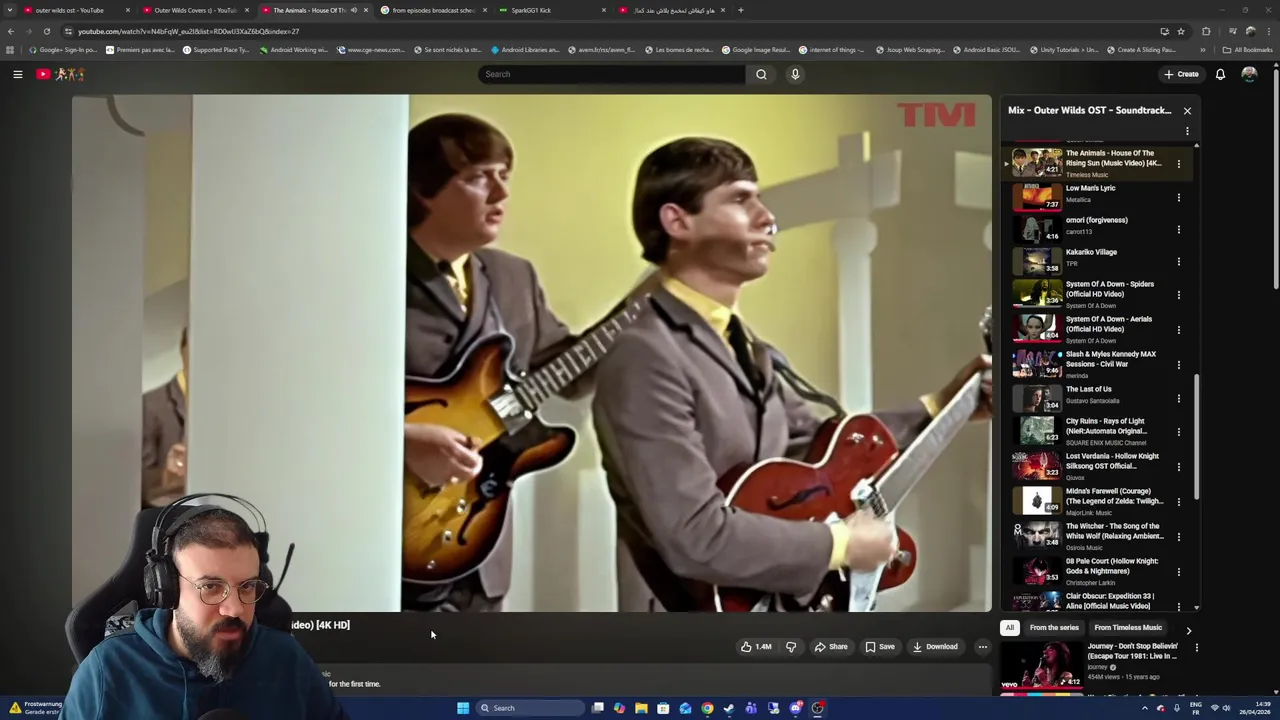This screenshot has height=720, width=1280.
Task: Open the YouTube hamburger guide menu
Action: coord(17,74)
